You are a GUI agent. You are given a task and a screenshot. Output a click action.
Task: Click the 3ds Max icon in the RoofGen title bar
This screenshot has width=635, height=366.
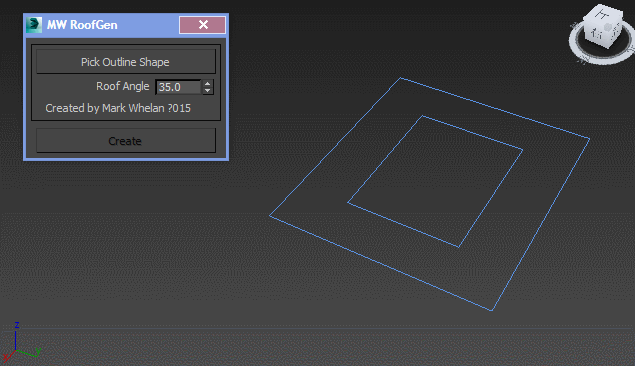coord(34,25)
